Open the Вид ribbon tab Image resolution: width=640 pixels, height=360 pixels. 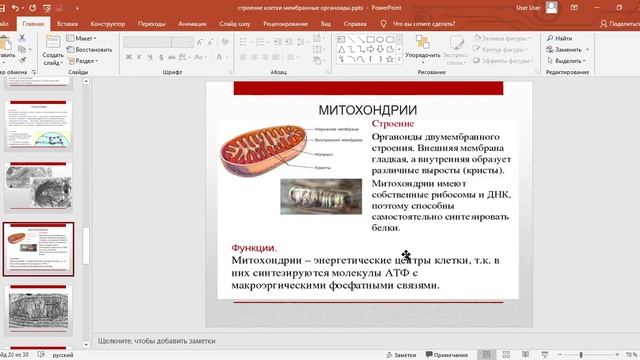pos(326,24)
